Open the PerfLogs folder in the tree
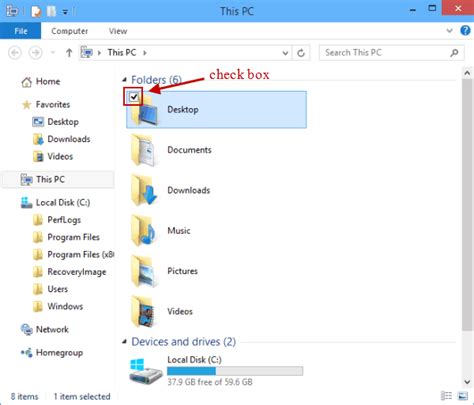 64,220
